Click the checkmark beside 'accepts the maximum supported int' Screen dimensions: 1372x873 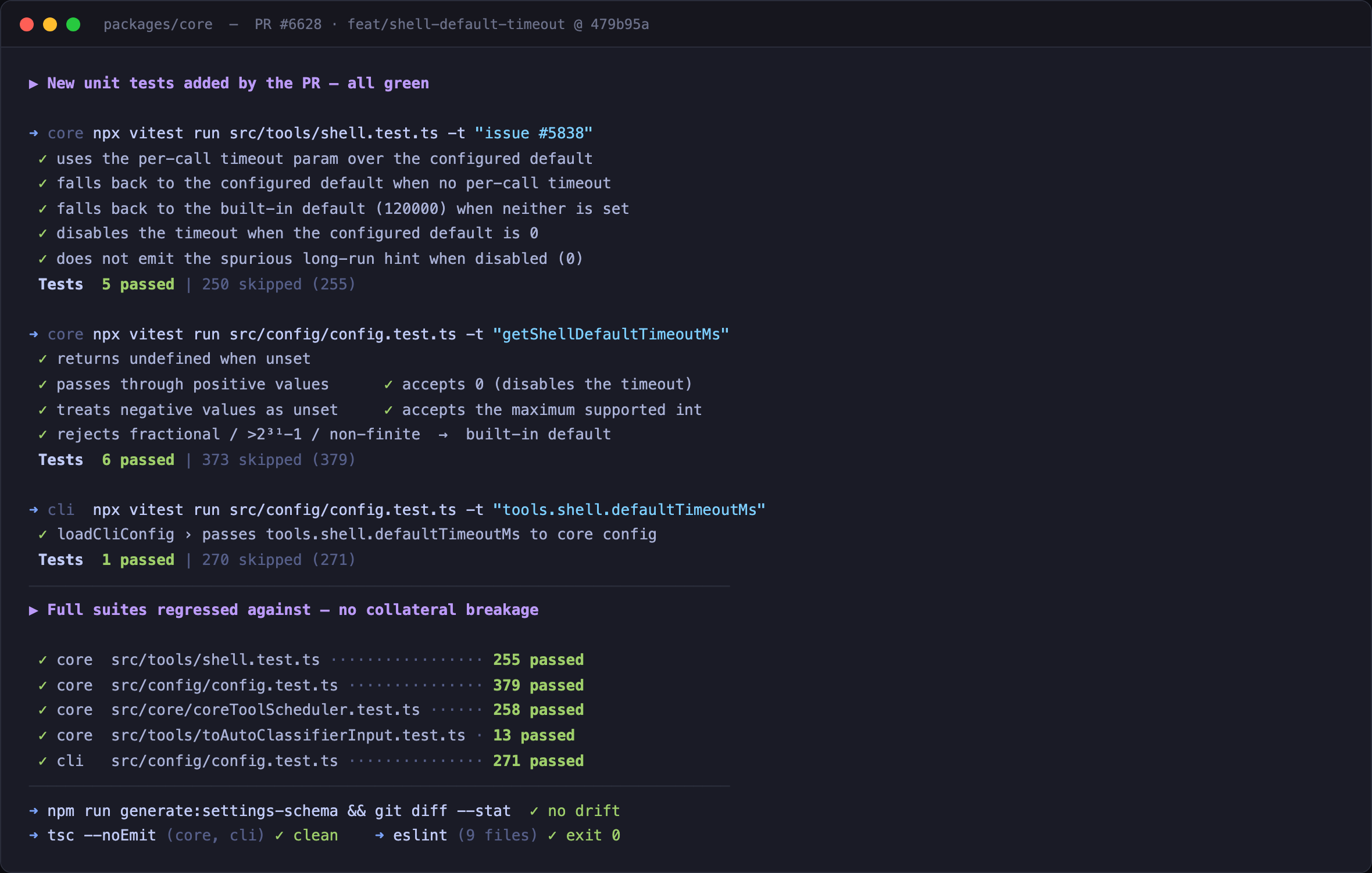coord(388,410)
